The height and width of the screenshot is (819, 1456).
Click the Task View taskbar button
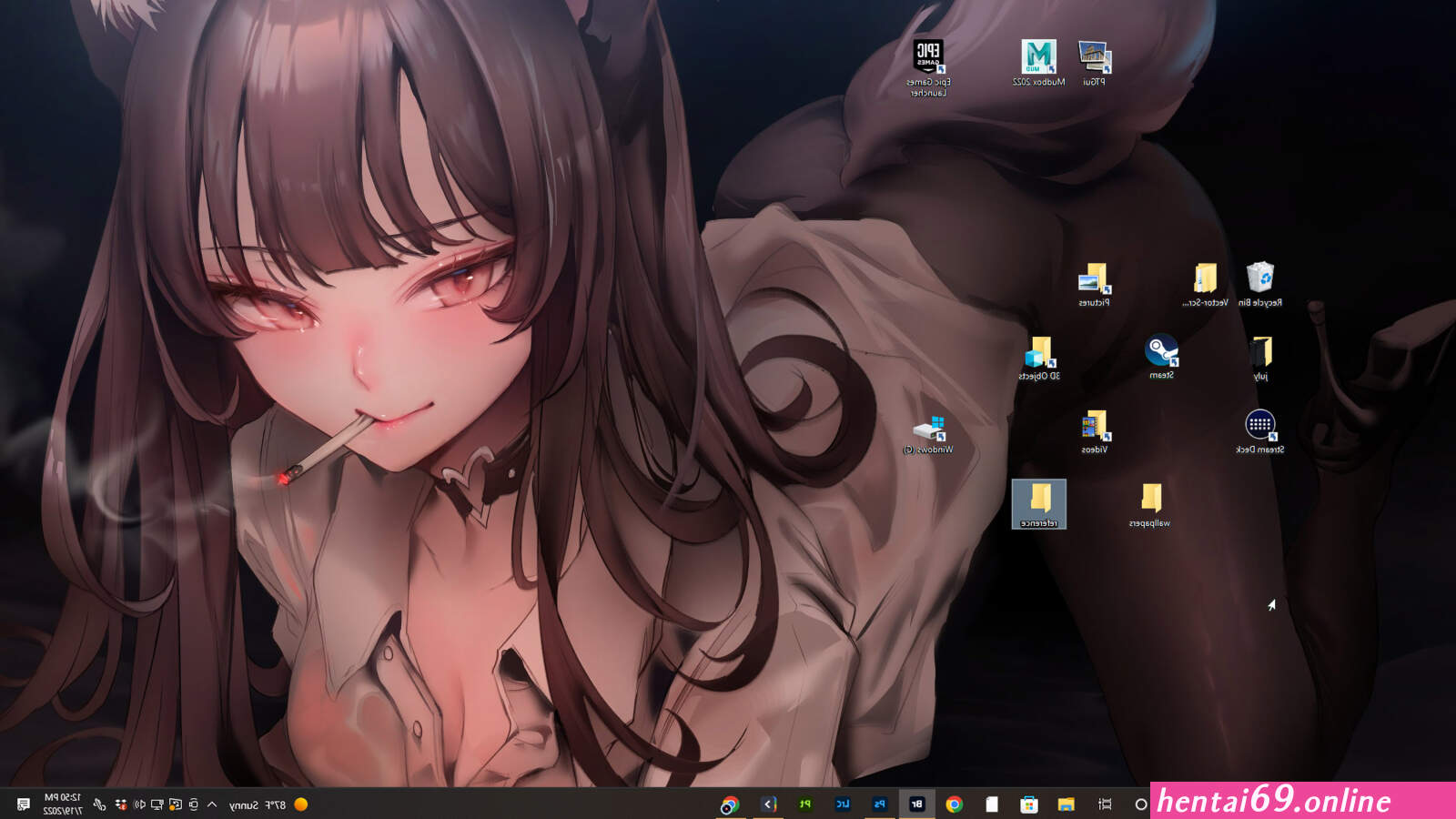point(1105,804)
